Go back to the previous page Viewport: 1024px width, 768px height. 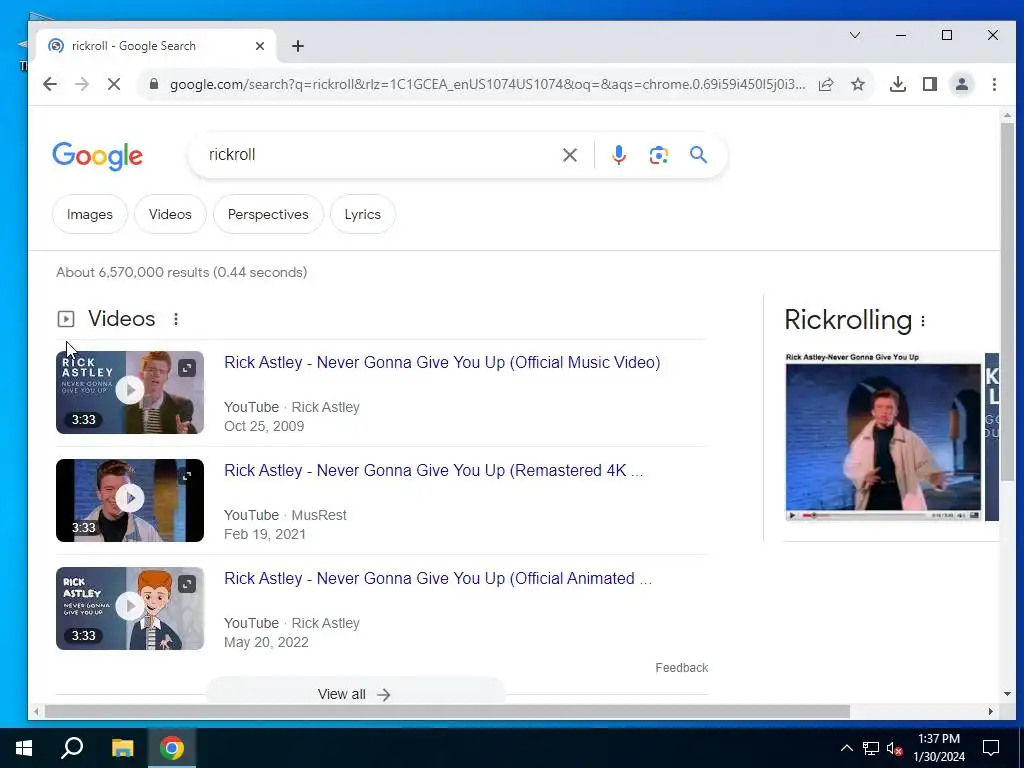50,84
